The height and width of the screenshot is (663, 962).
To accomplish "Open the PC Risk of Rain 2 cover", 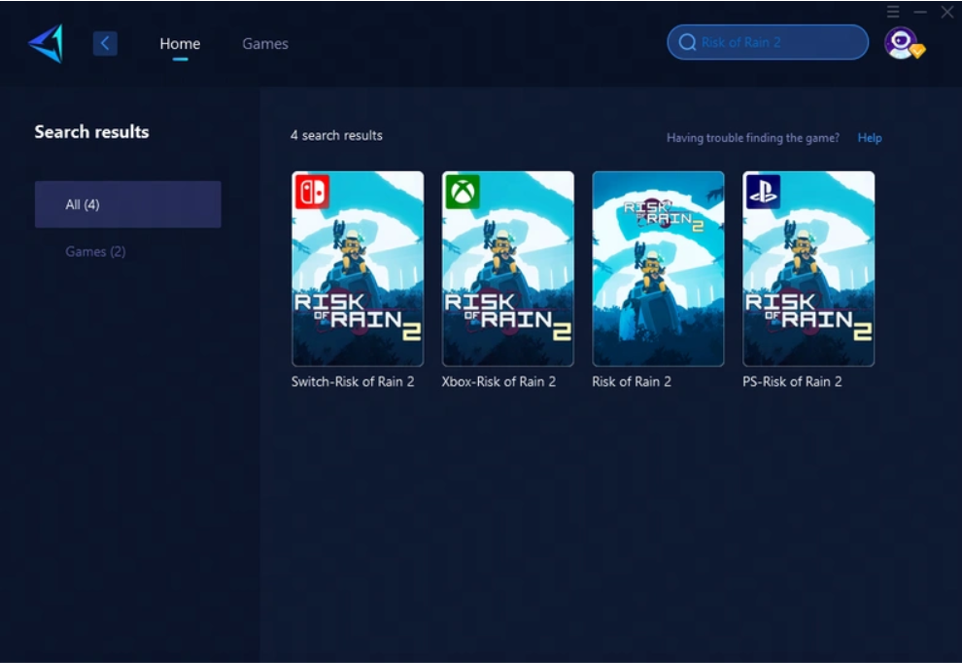I will (658, 269).
